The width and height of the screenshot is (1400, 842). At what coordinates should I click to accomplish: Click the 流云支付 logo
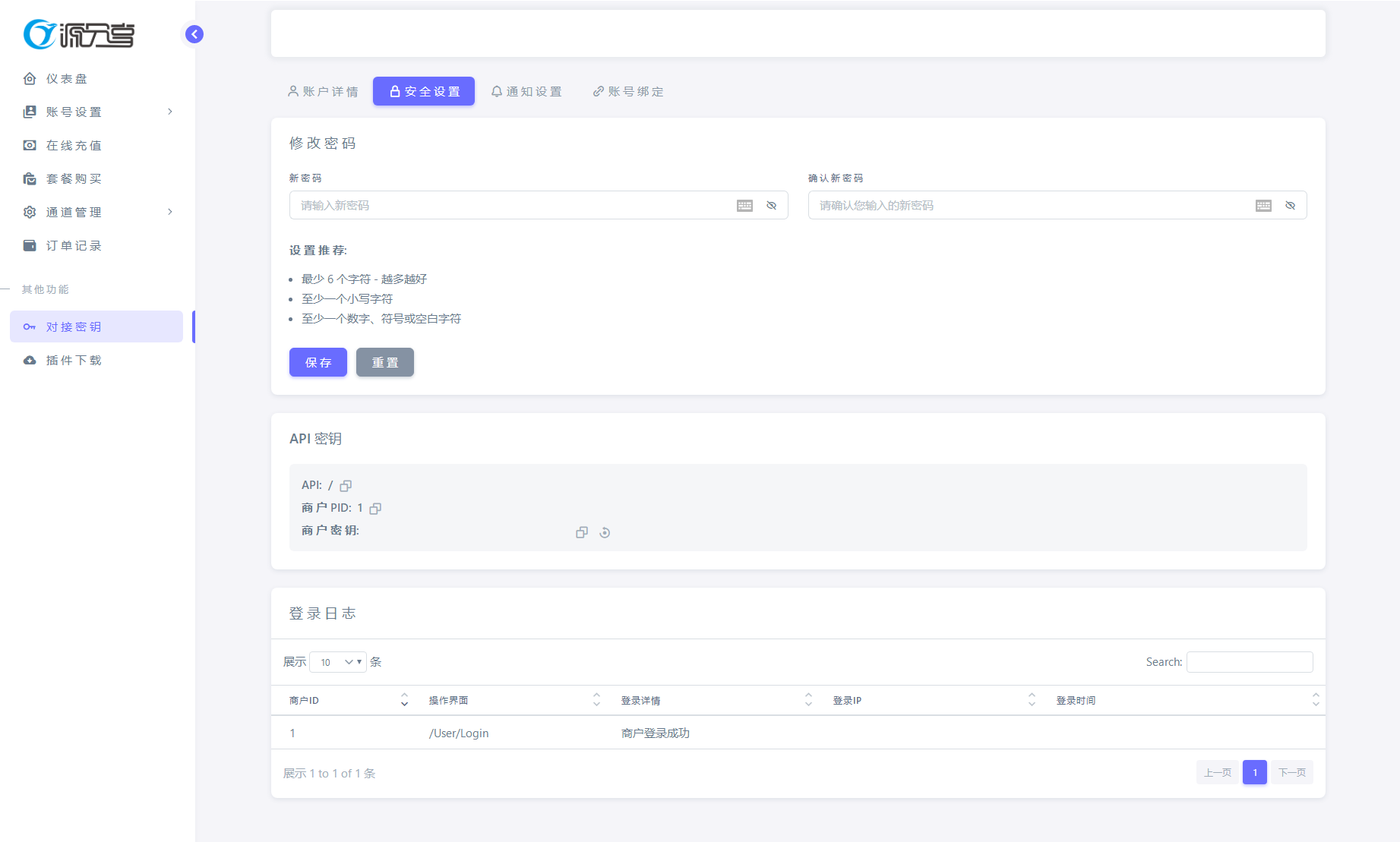(79, 34)
